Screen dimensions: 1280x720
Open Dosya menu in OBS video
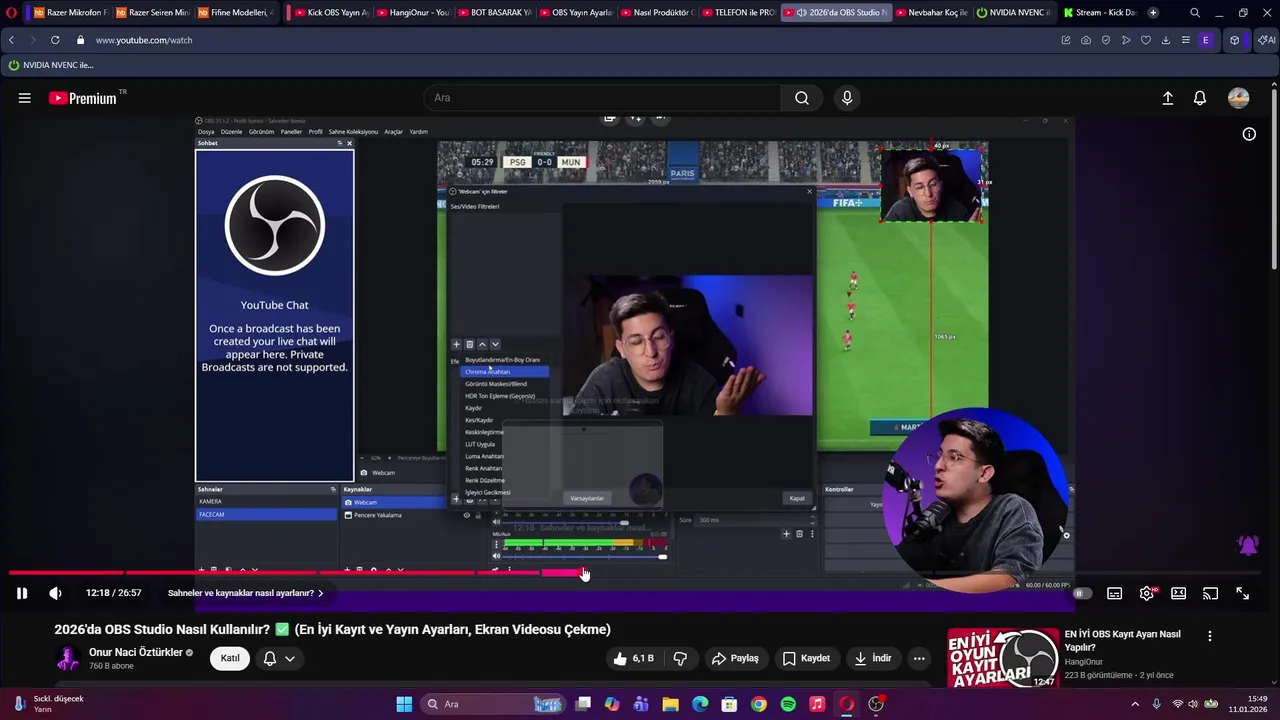pyautogui.click(x=206, y=132)
